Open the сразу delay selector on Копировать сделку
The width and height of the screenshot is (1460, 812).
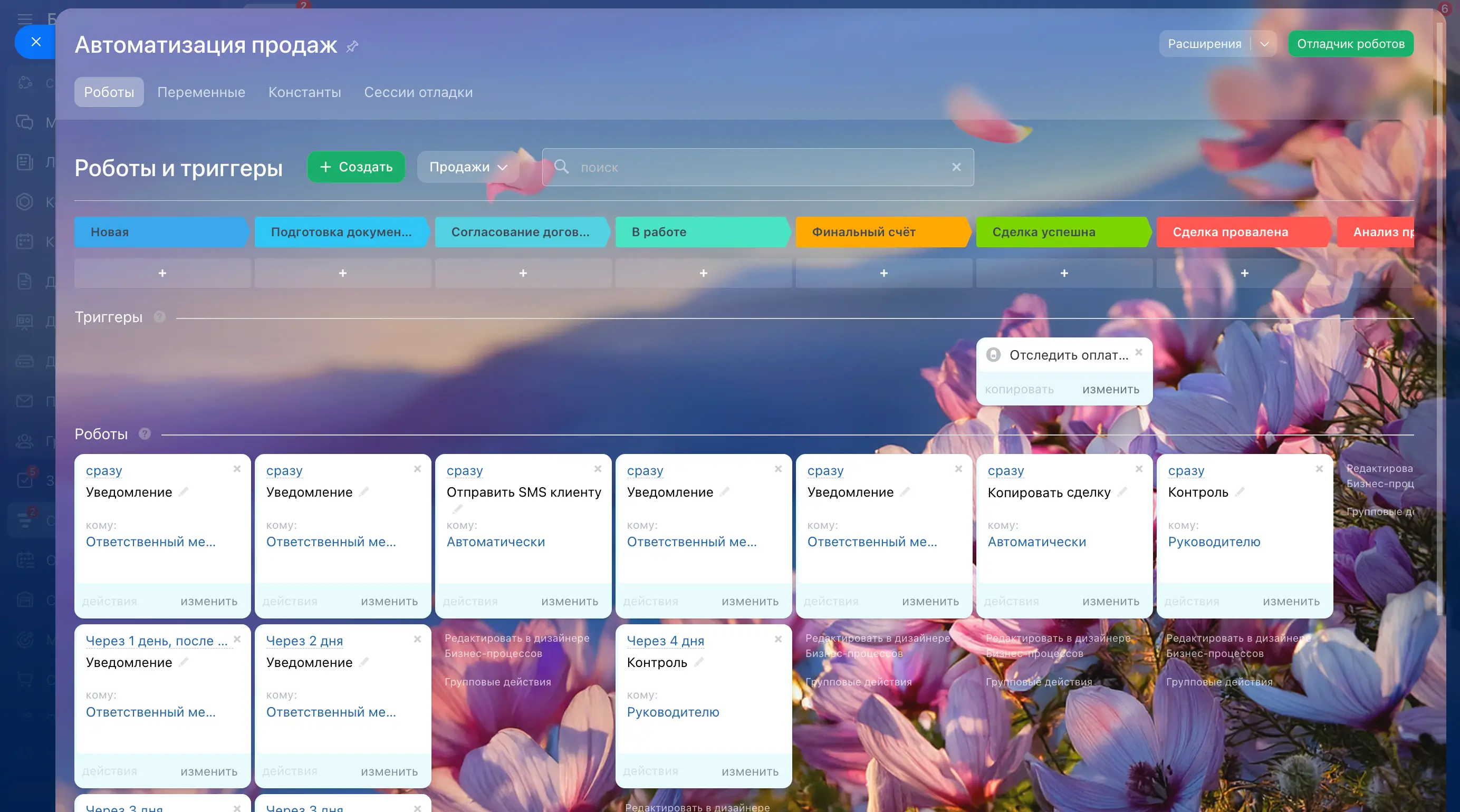(1005, 470)
